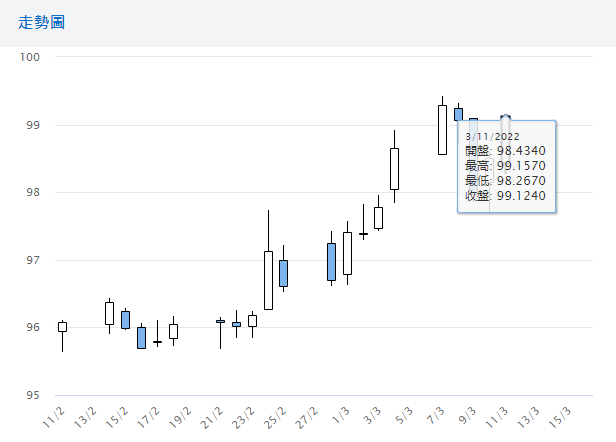Screen dimensions: 616x442
Task: Select the white candlestick for 11/2
Action: coord(62,327)
